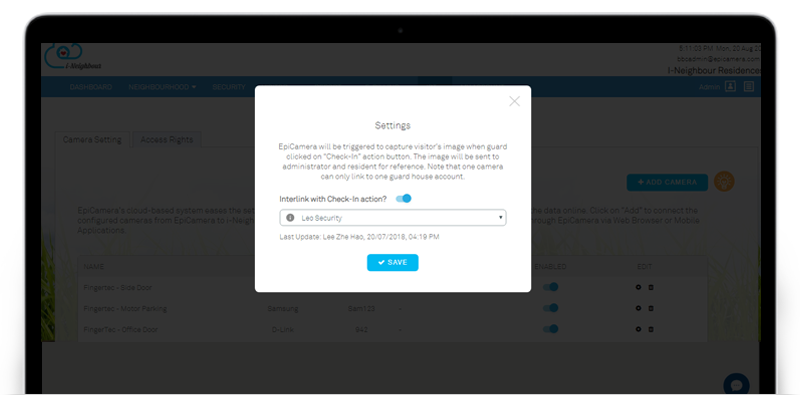Open settings gear for Fingertec - Side Door
The image size is (800, 395).
click(638, 287)
